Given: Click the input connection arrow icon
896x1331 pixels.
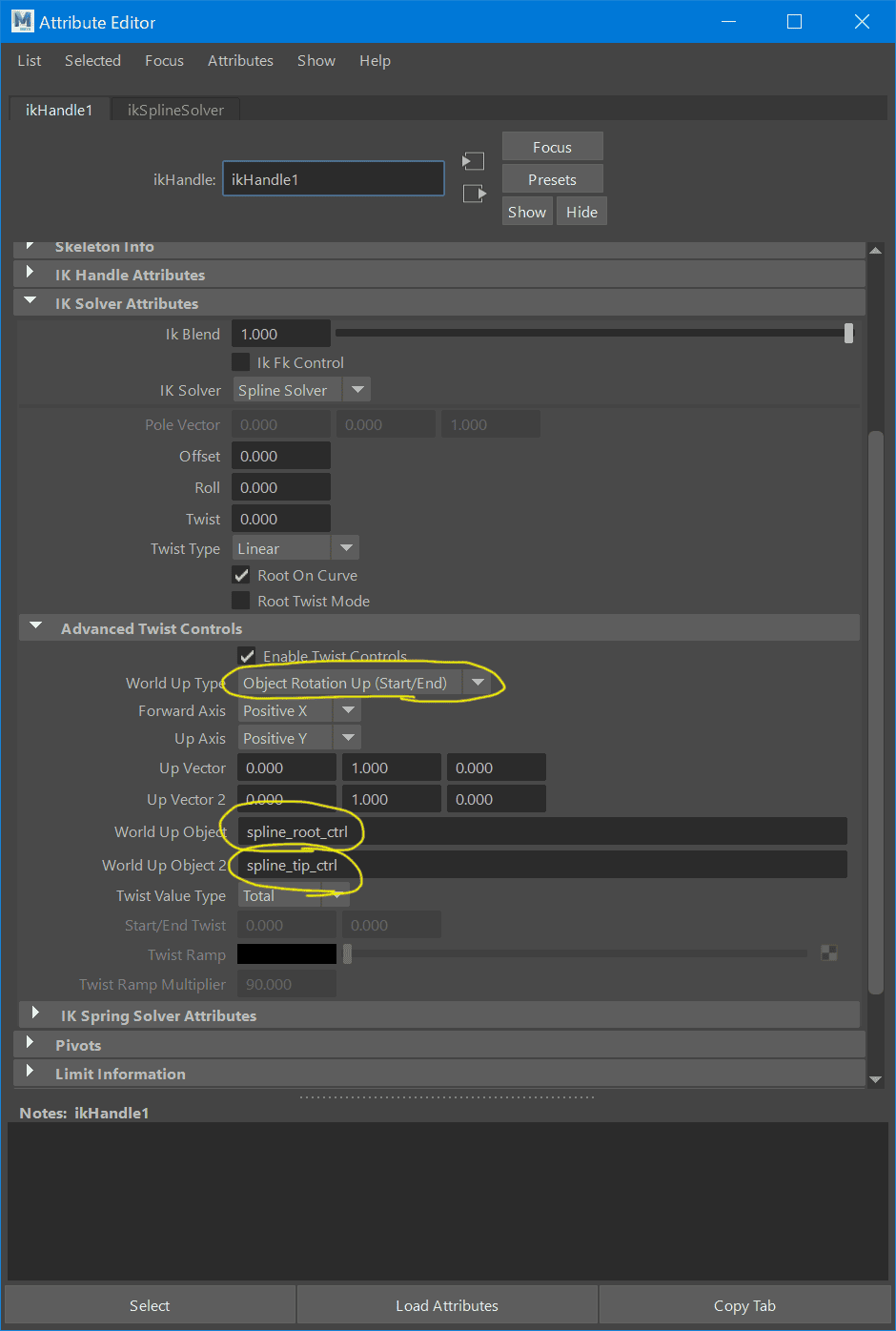Looking at the screenshot, I should (x=473, y=161).
